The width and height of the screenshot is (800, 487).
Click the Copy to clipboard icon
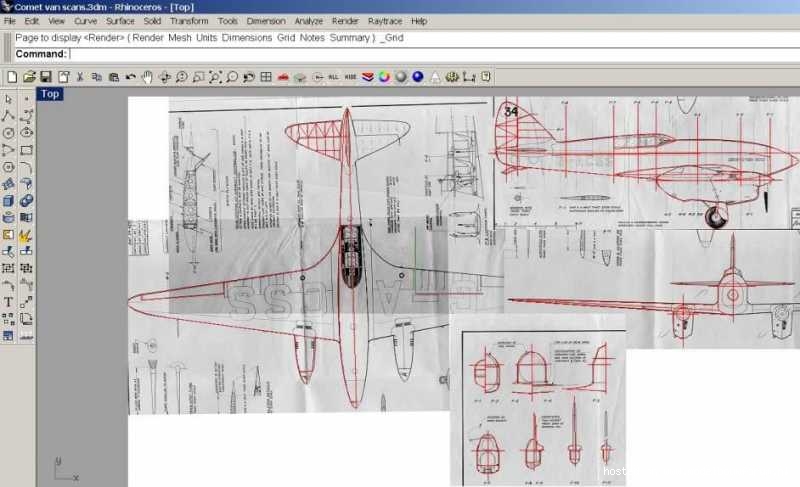[97, 77]
